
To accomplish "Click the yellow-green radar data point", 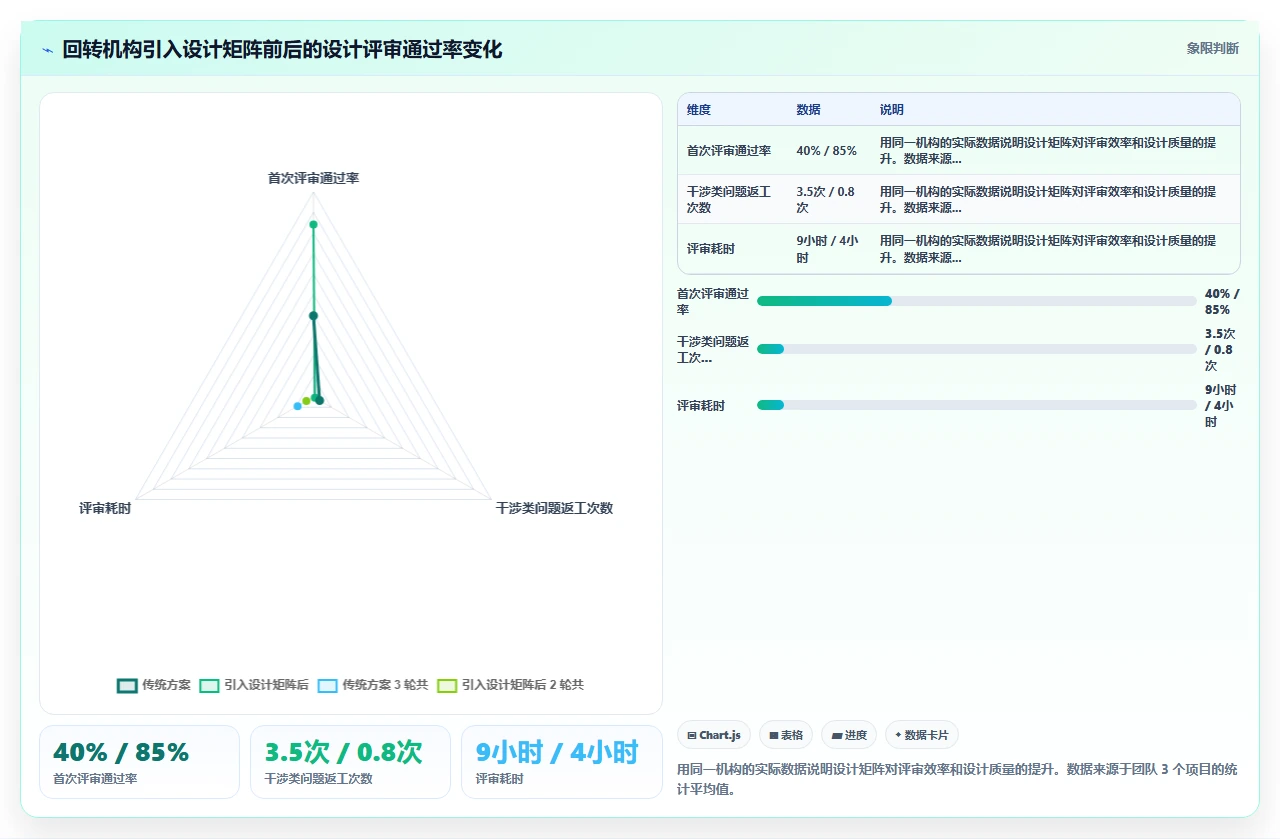I will [307, 401].
